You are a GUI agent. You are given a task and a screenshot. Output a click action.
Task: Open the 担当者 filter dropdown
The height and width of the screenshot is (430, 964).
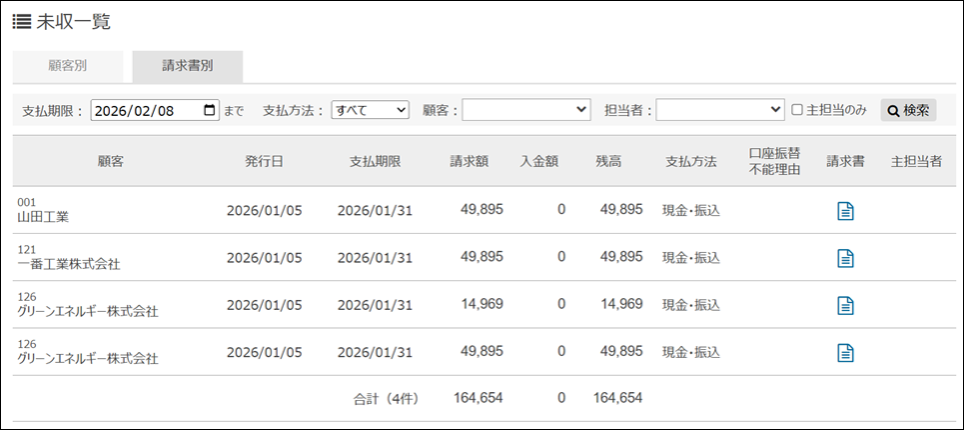coord(720,110)
